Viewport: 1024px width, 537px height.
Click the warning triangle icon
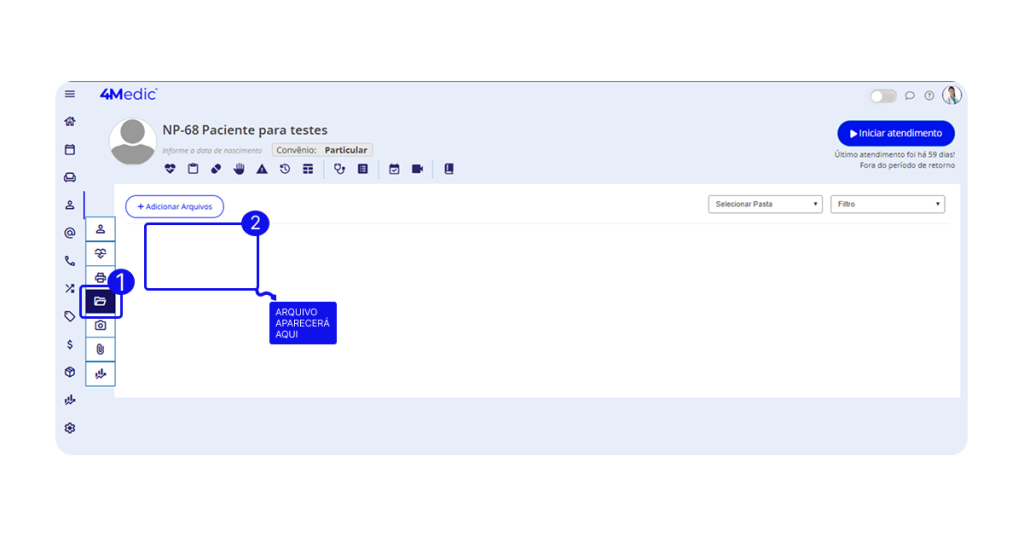262,169
